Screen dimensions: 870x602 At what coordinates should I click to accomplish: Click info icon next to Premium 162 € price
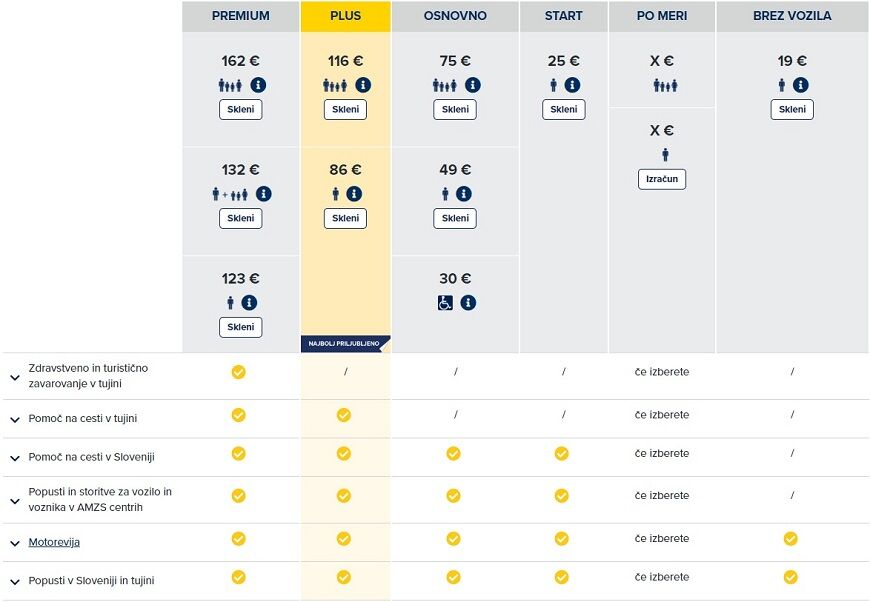tap(258, 85)
